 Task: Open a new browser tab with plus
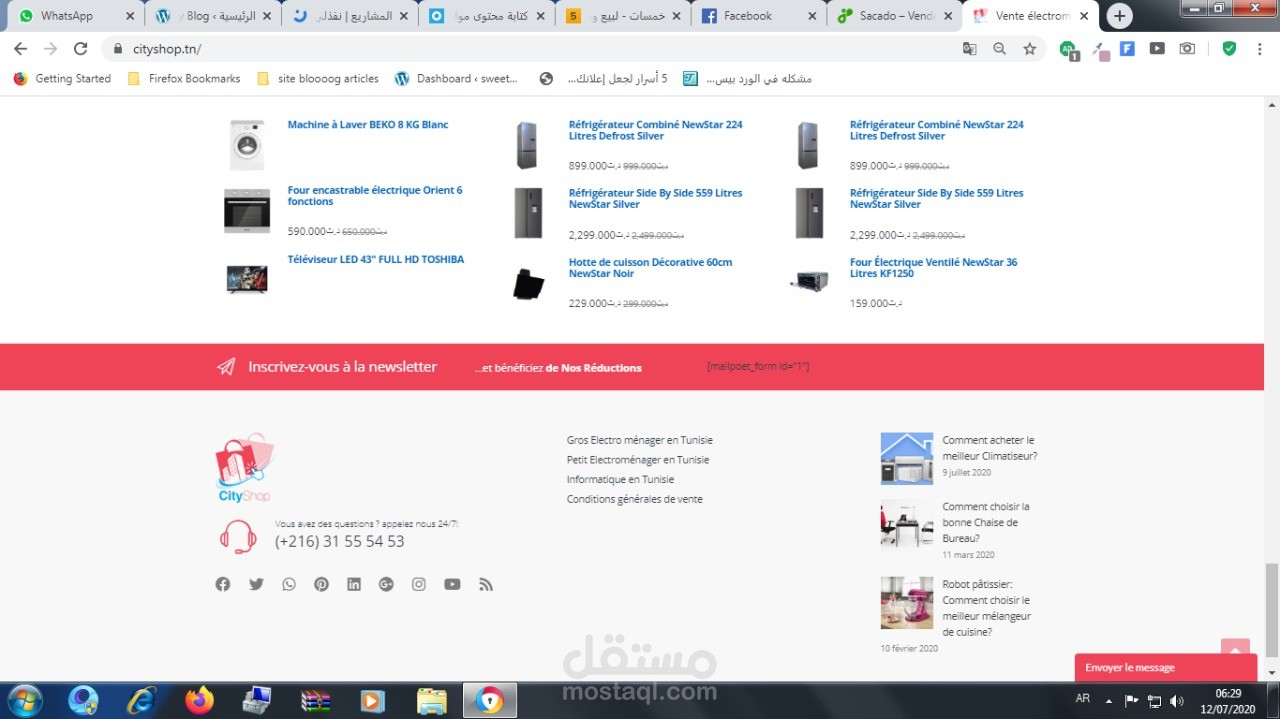(1120, 16)
